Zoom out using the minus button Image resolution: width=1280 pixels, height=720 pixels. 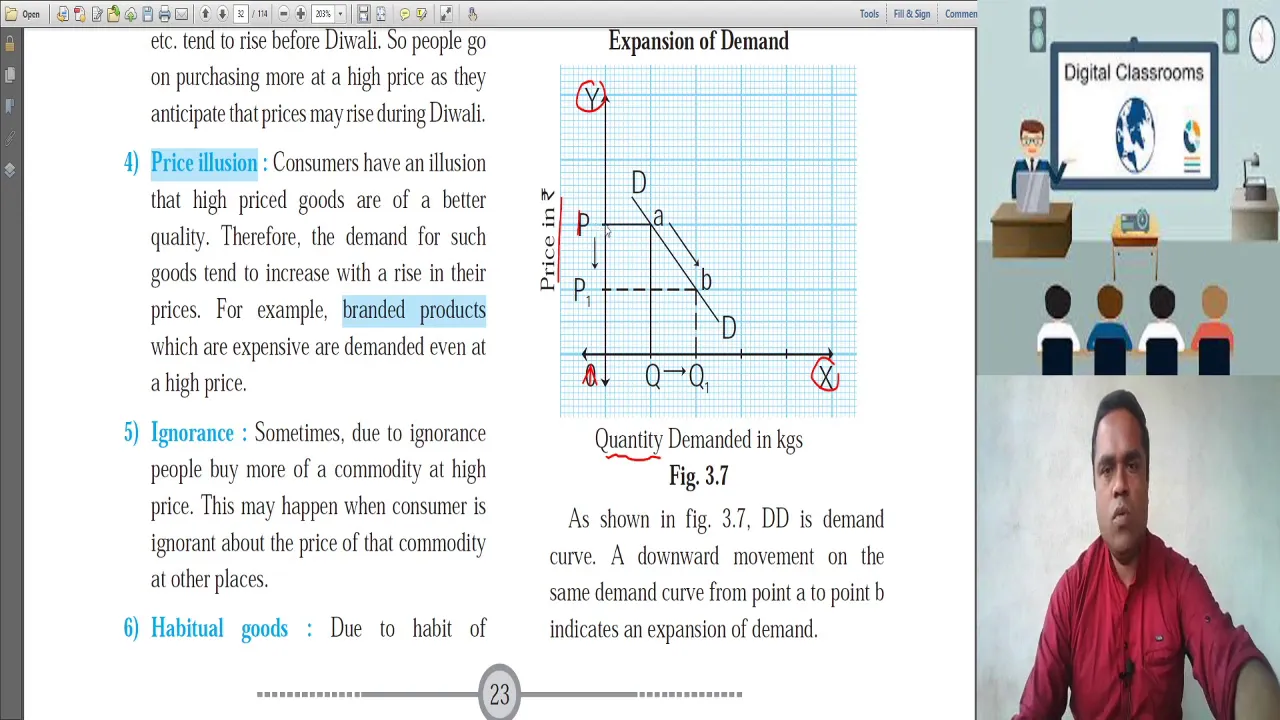(284, 14)
